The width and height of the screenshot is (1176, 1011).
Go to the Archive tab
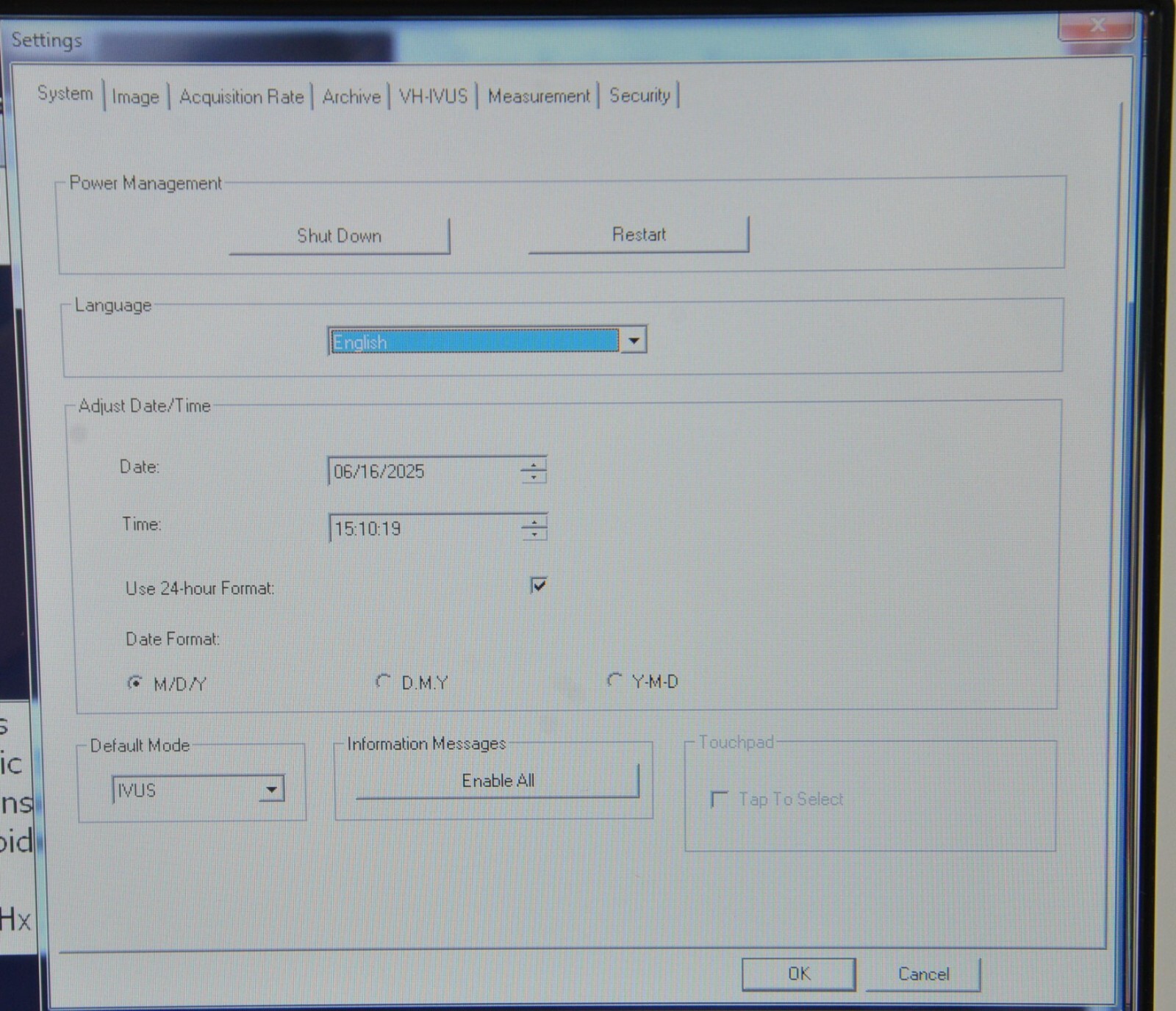pos(351,97)
